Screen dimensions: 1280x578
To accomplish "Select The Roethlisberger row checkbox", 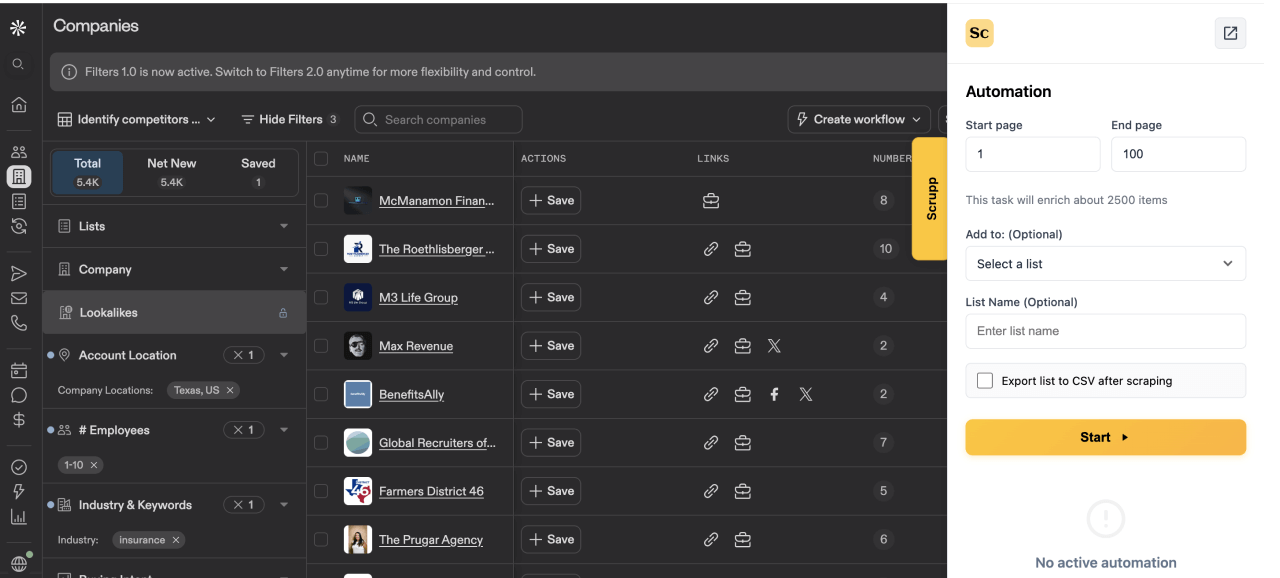I will pyautogui.click(x=321, y=249).
